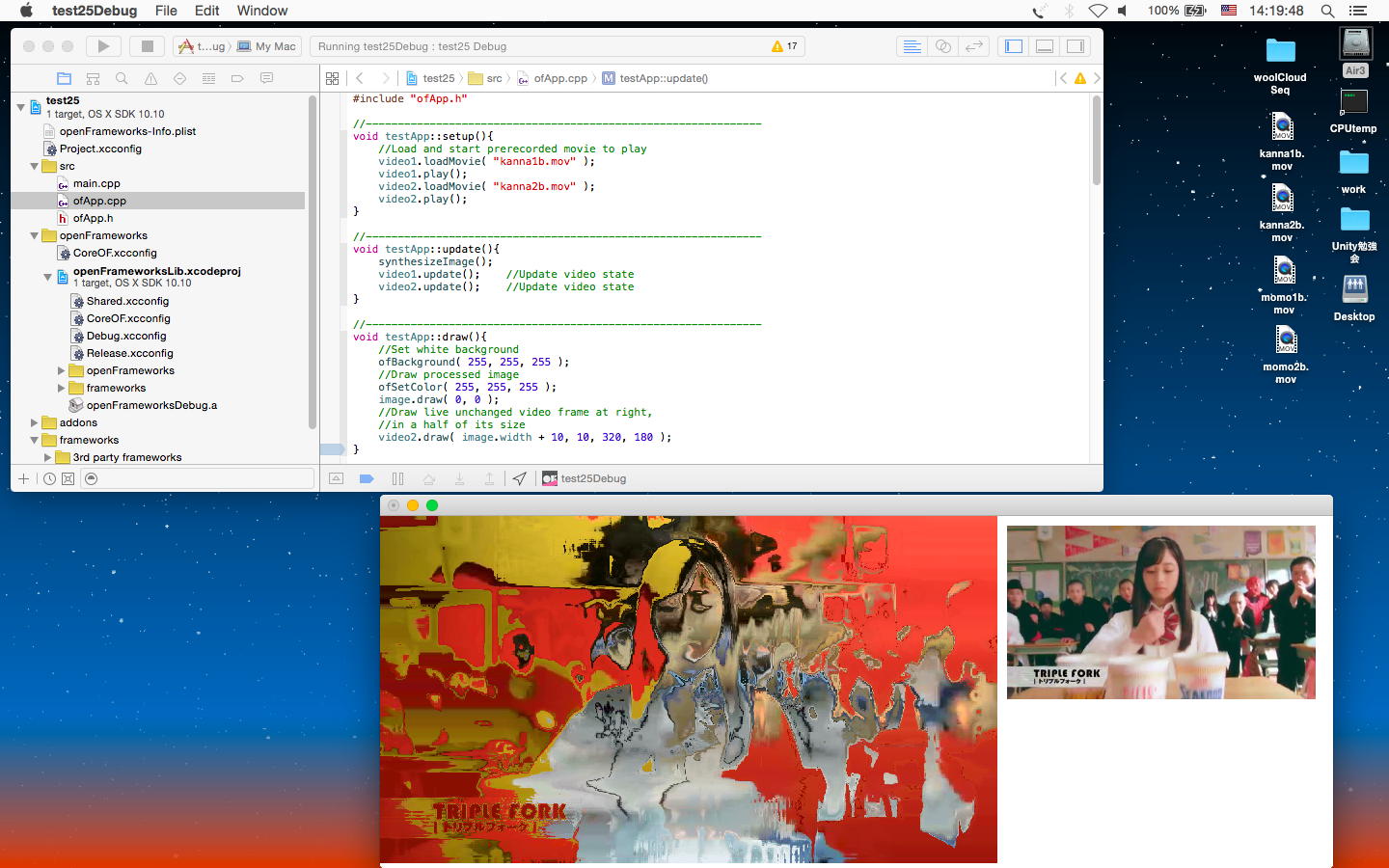Open the test25Debug application menu
The height and width of the screenshot is (868, 1389).
[95, 11]
